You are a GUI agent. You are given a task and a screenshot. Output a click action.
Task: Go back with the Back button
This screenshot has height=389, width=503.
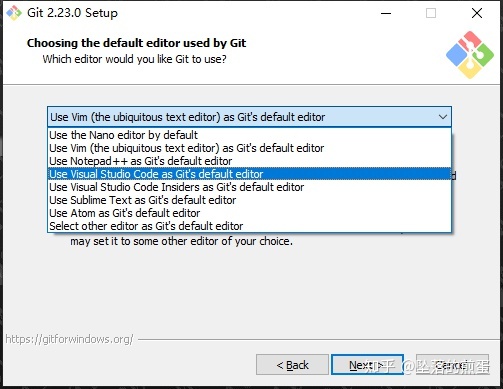292,365
